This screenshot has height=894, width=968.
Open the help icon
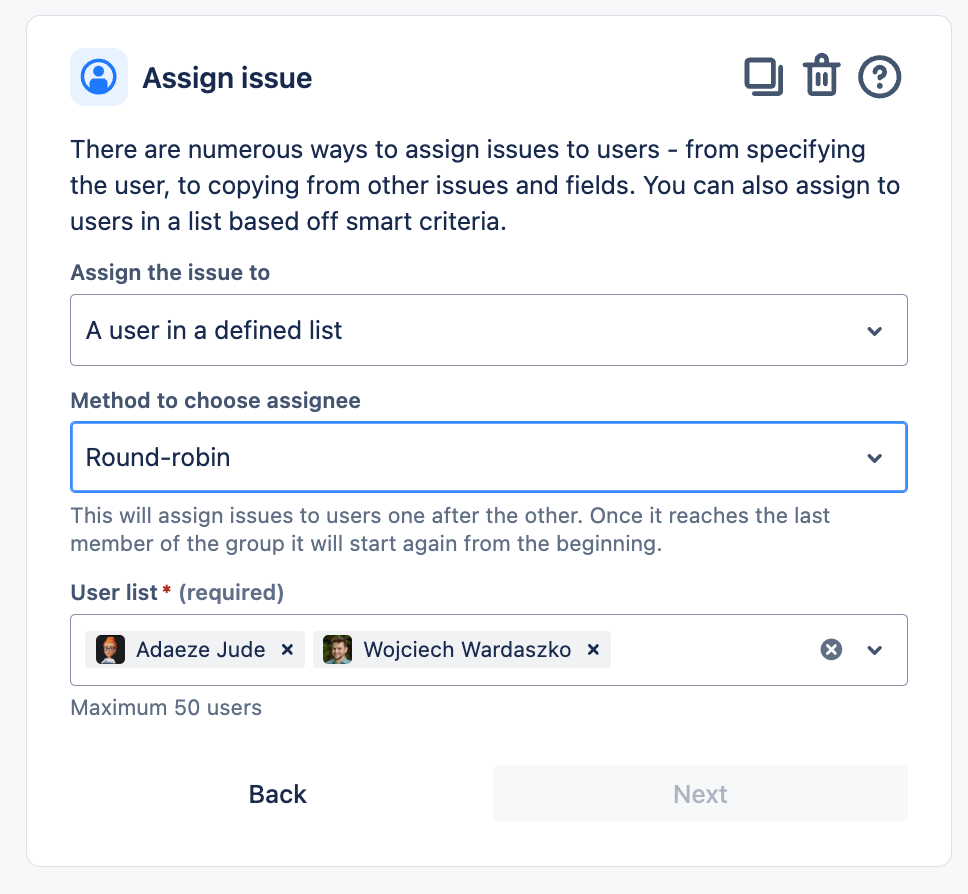tap(879, 76)
